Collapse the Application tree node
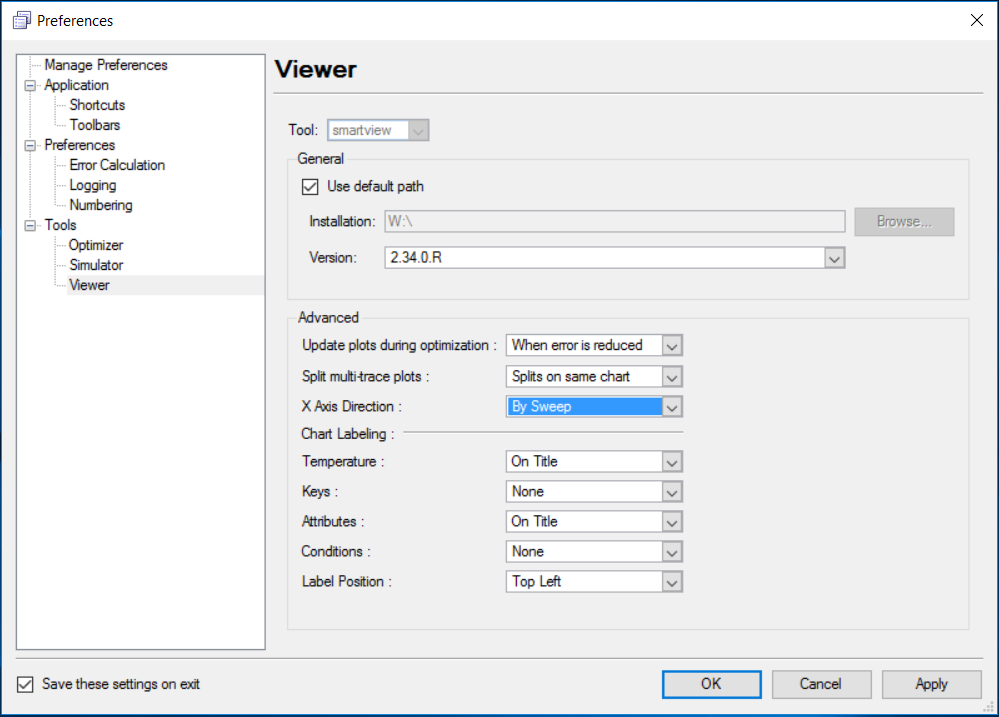The image size is (999, 717). [x=30, y=85]
